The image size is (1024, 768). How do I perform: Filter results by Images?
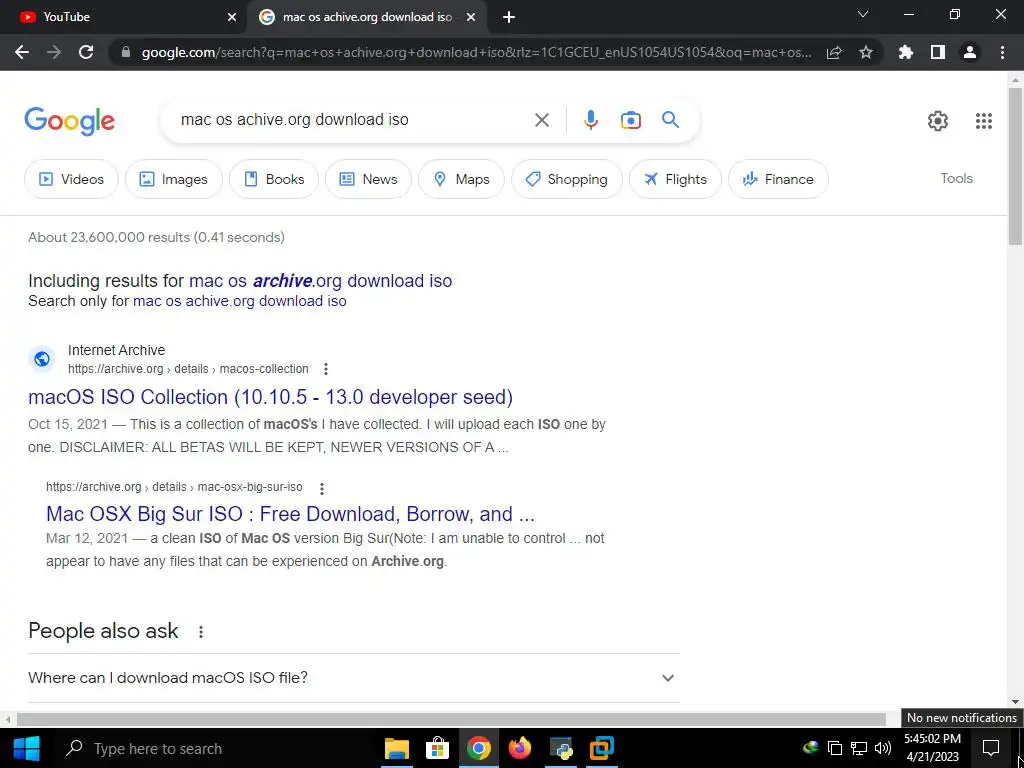[x=174, y=179]
